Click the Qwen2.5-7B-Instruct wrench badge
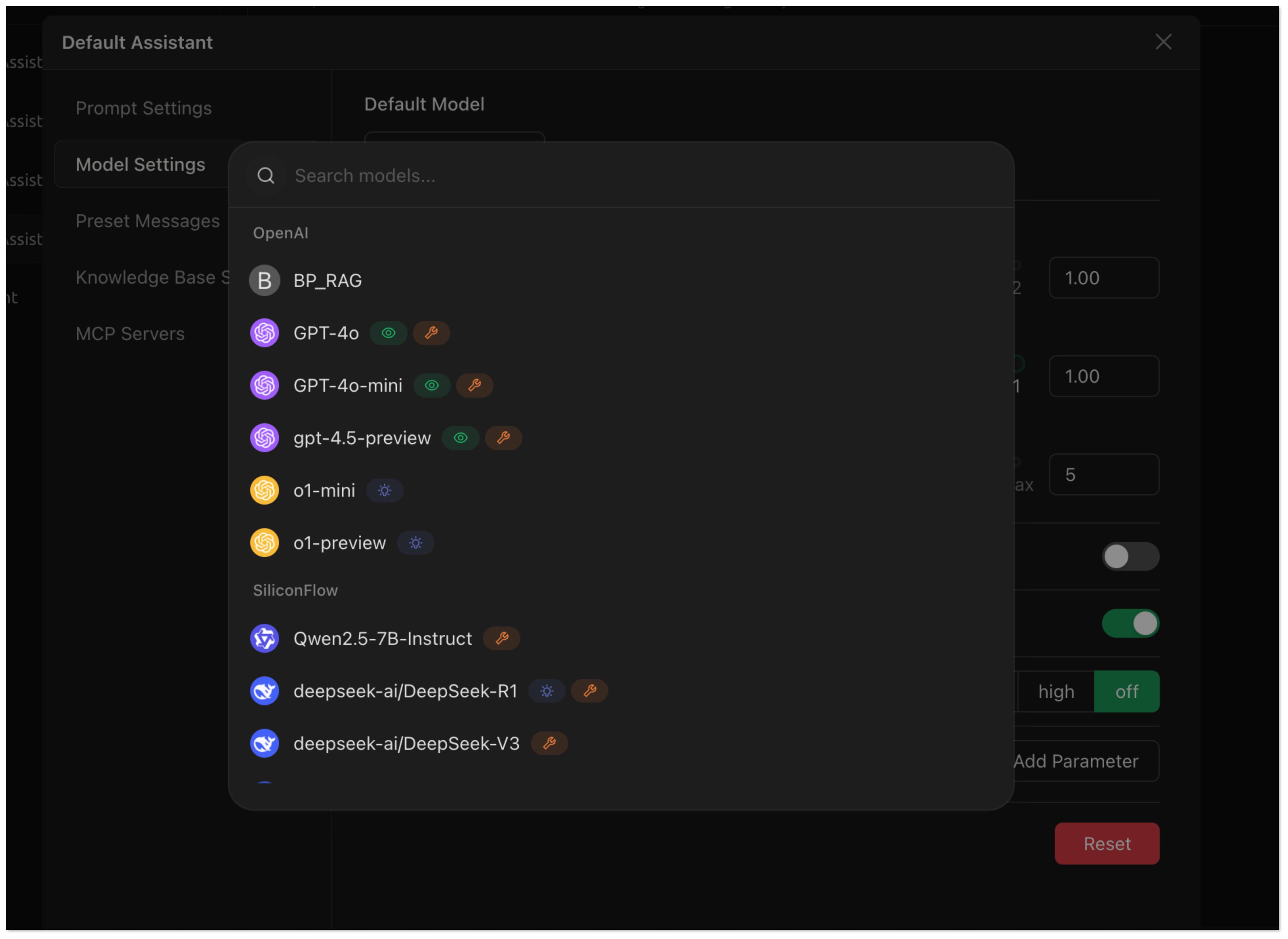1288x939 pixels. (502, 638)
